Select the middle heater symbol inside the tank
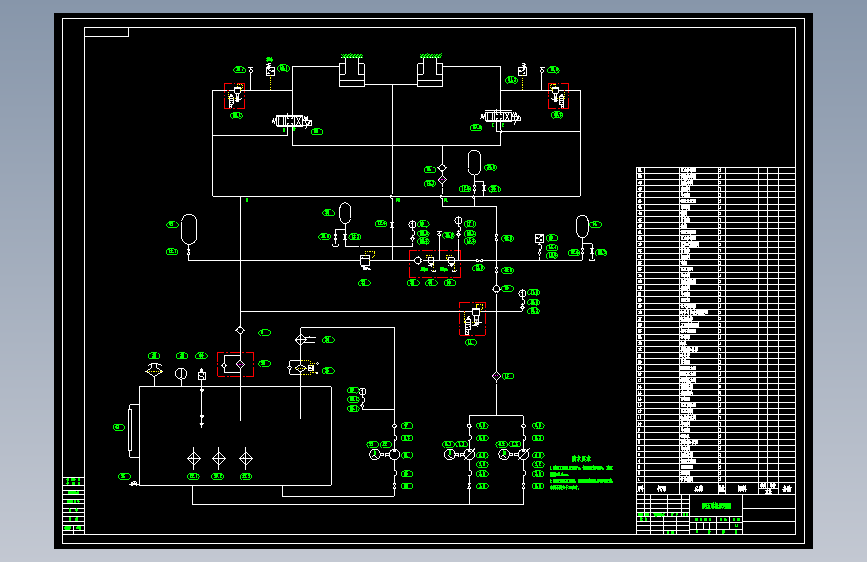Screen dimensions: 867x562 219,459
